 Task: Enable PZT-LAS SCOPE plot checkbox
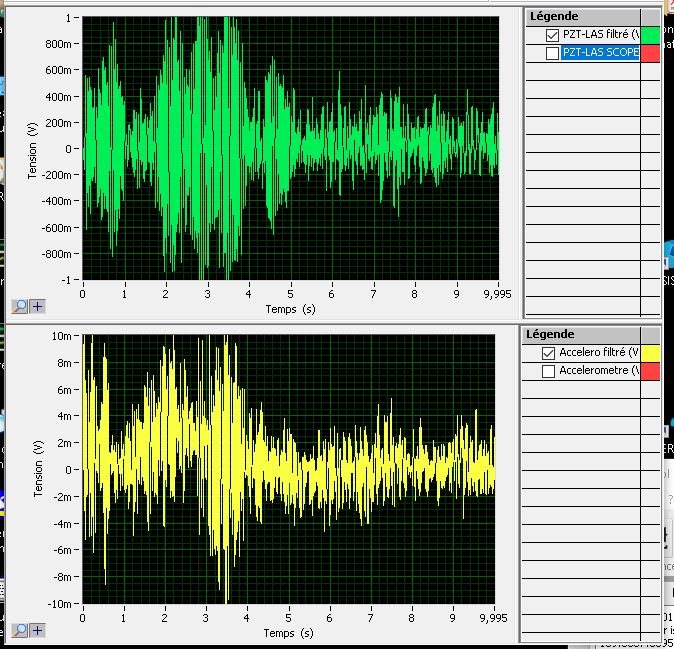(553, 53)
